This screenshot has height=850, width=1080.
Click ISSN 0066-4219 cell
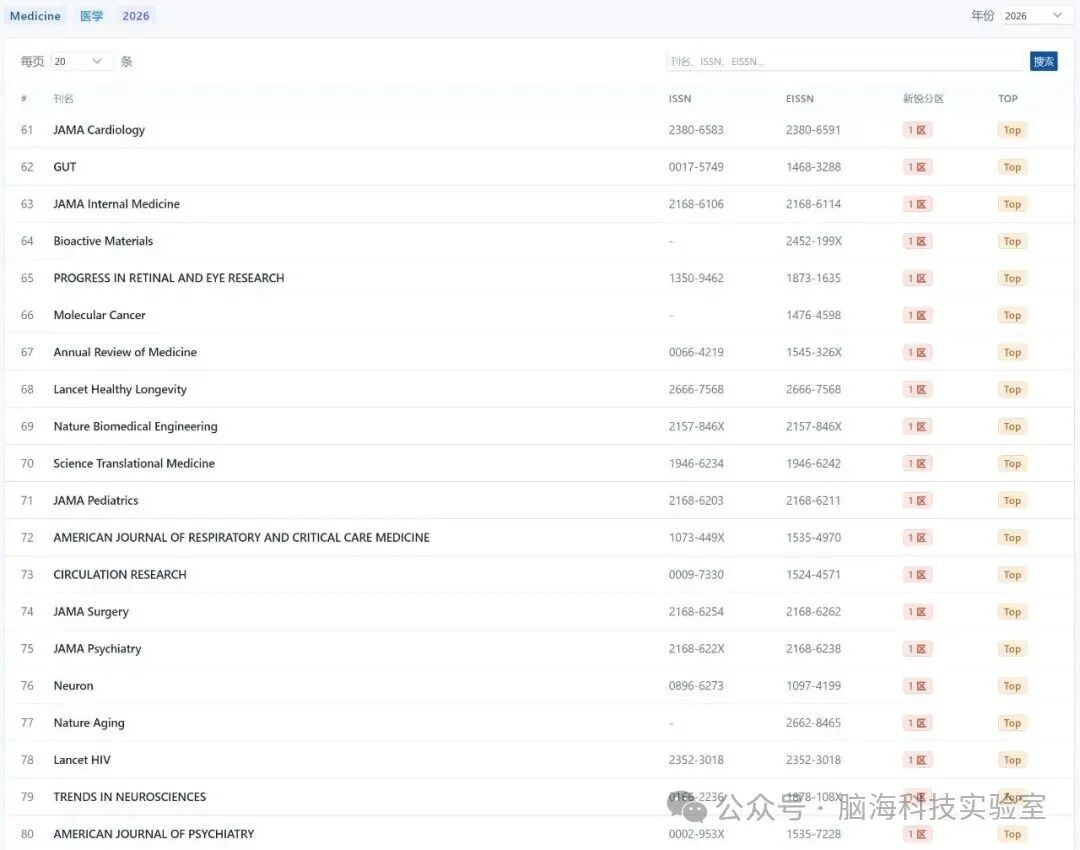pos(696,352)
